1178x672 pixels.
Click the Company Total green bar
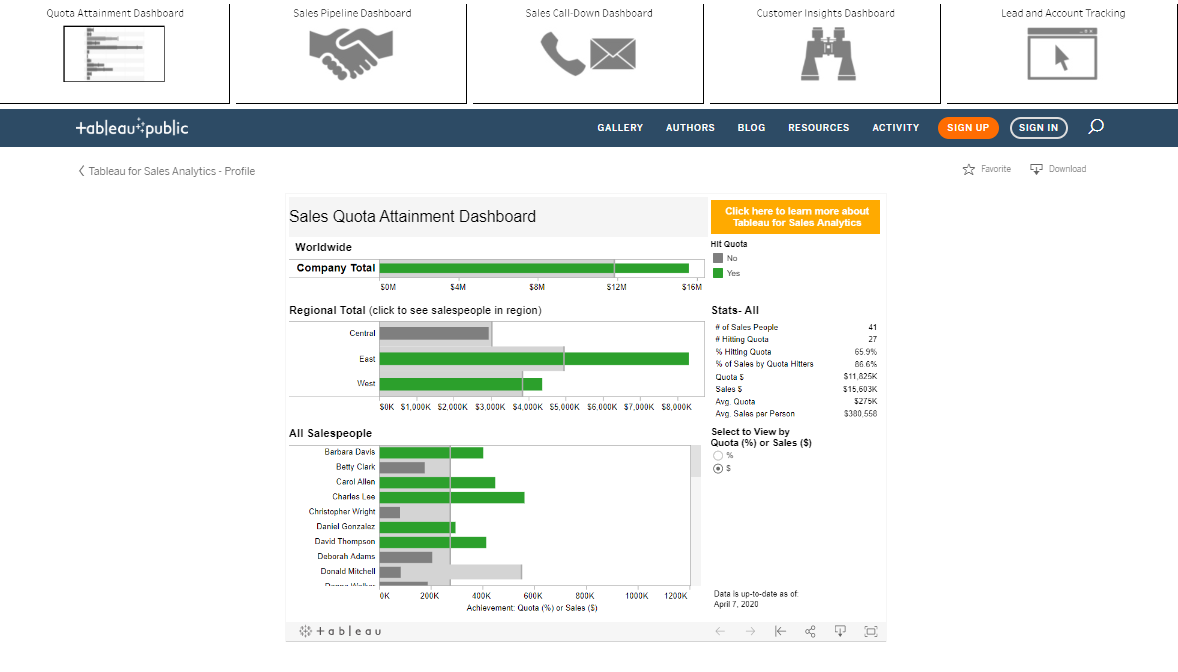click(534, 268)
